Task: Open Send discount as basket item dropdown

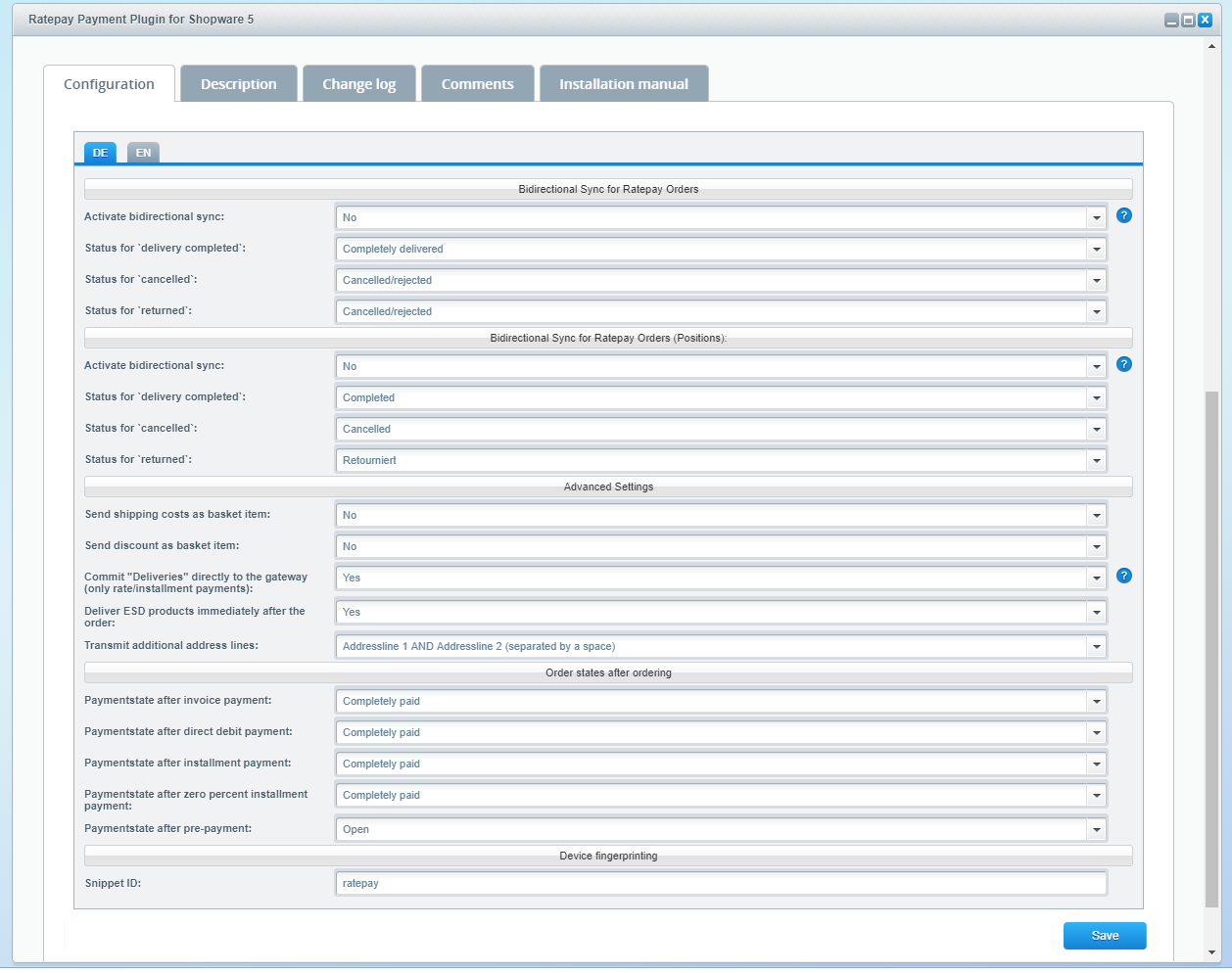Action: coord(1096,547)
